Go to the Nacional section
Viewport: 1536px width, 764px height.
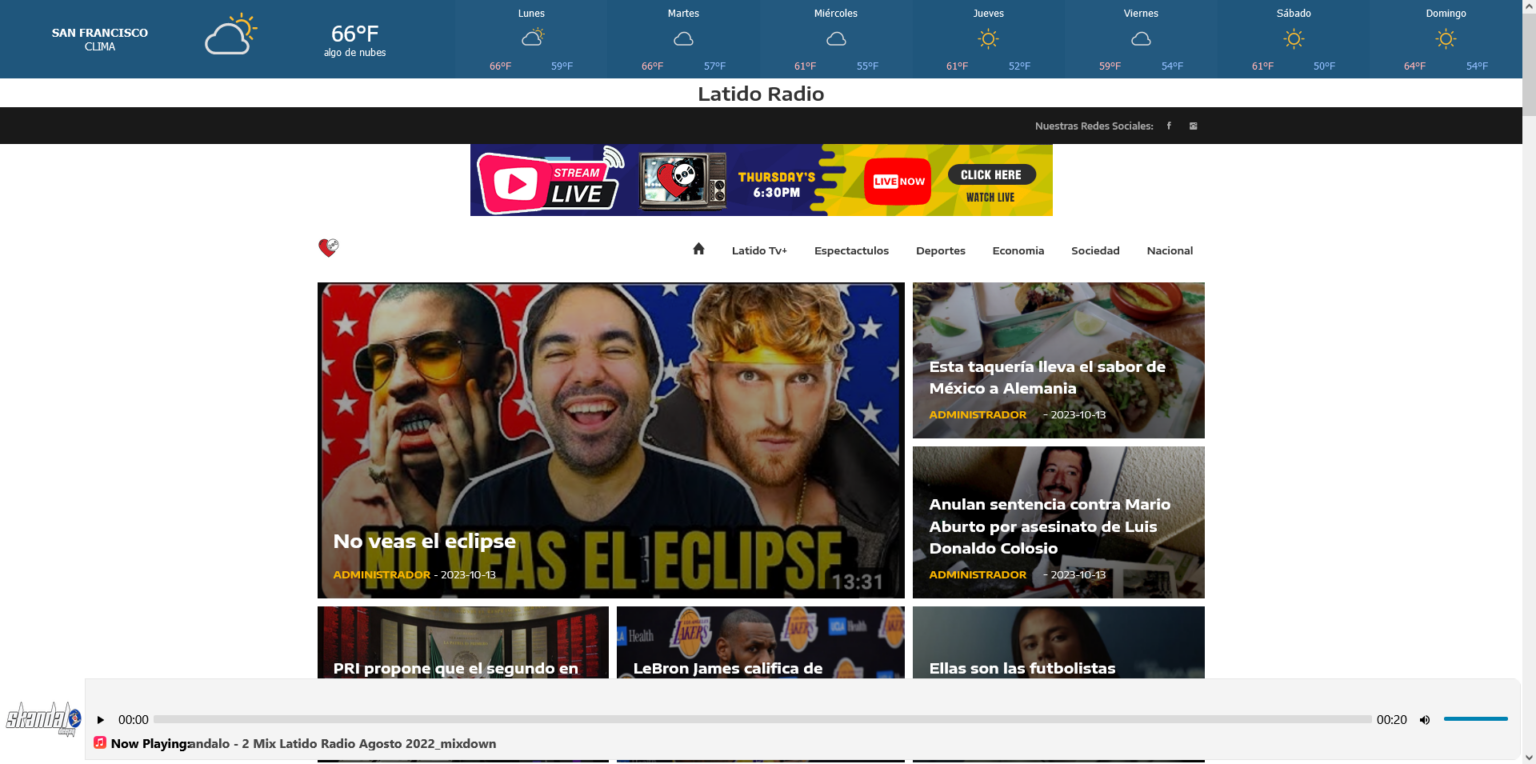pyautogui.click(x=1170, y=251)
